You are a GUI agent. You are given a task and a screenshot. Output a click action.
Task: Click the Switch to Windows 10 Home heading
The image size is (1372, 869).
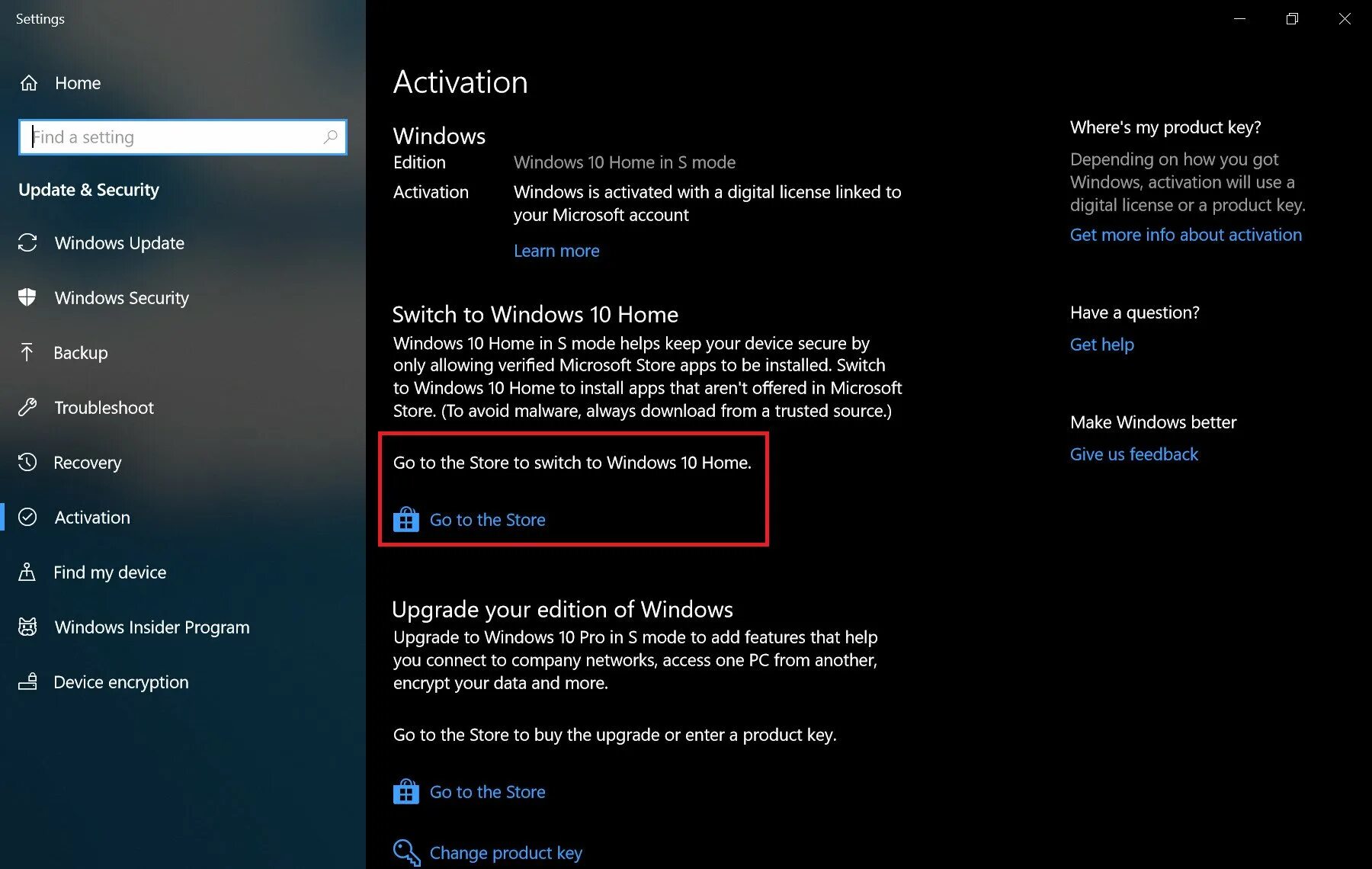pos(535,314)
